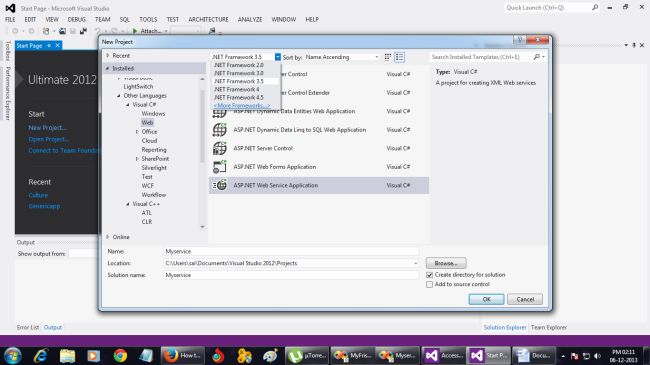Click Cancel in New Project dialog

coord(525,299)
